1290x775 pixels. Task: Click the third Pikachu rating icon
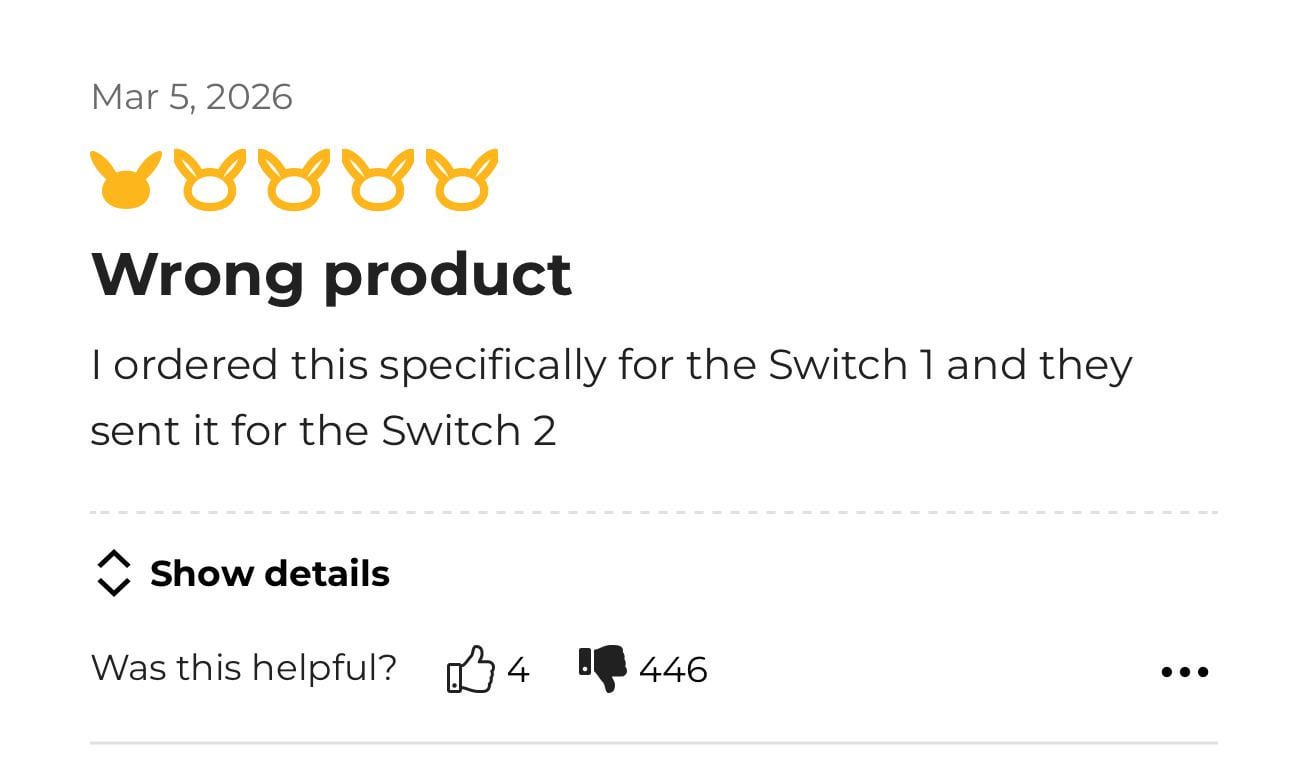(x=293, y=181)
